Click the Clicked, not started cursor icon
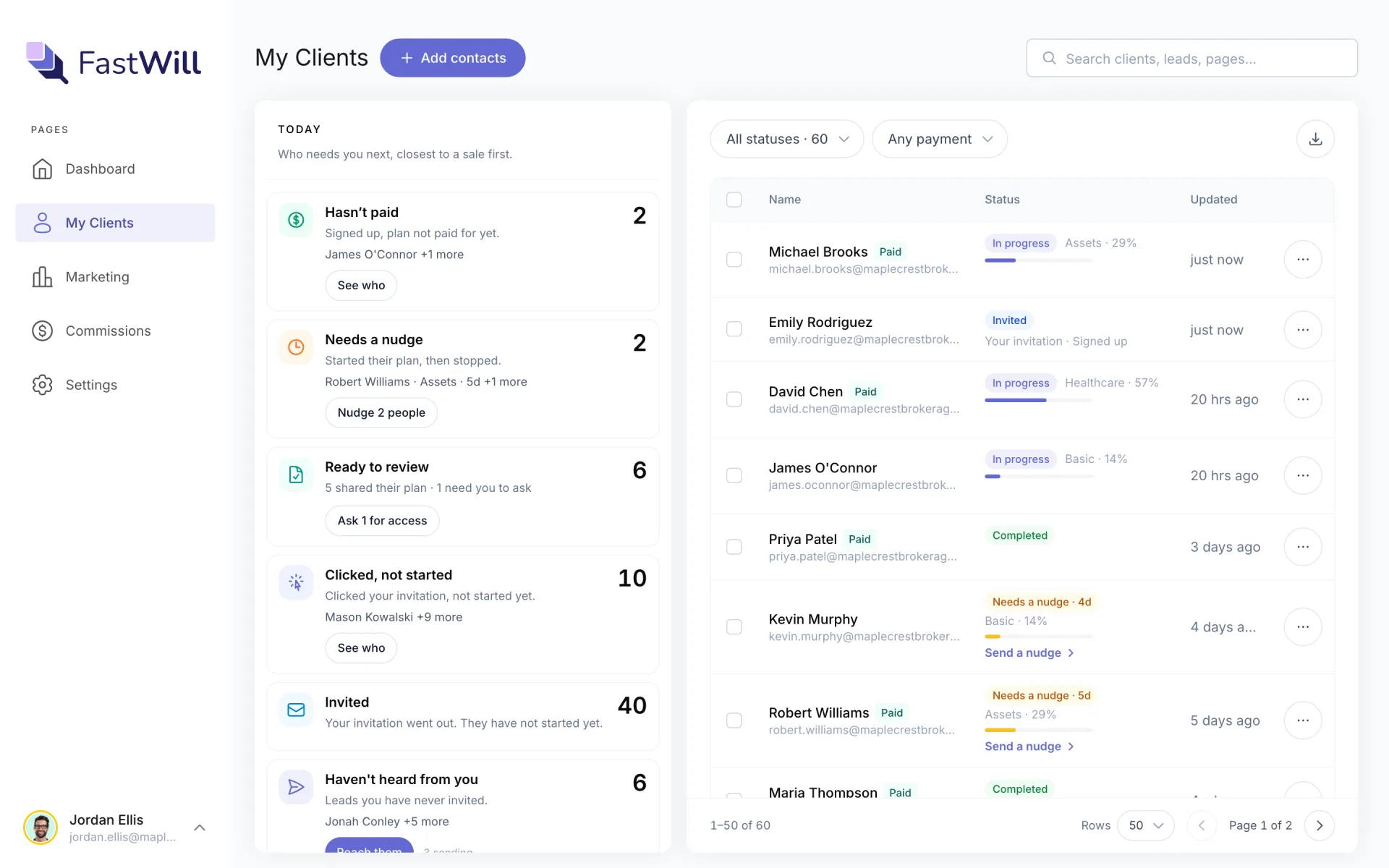The image size is (1389, 868). 296,582
